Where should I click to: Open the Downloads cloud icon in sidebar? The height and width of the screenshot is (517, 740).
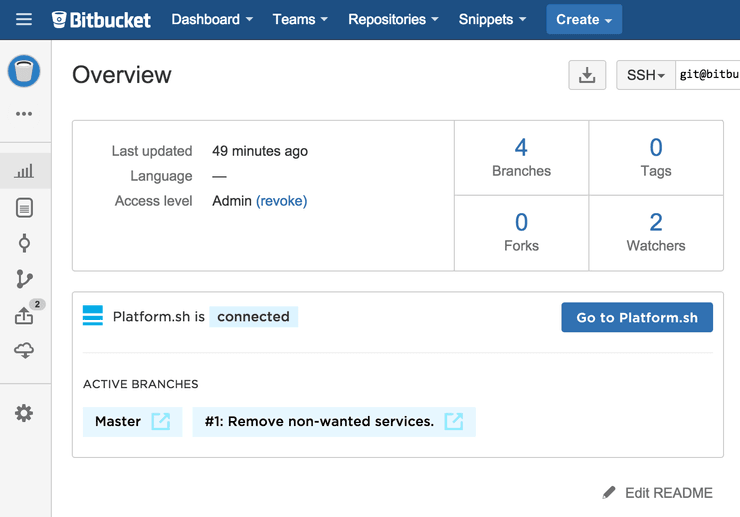point(24,350)
